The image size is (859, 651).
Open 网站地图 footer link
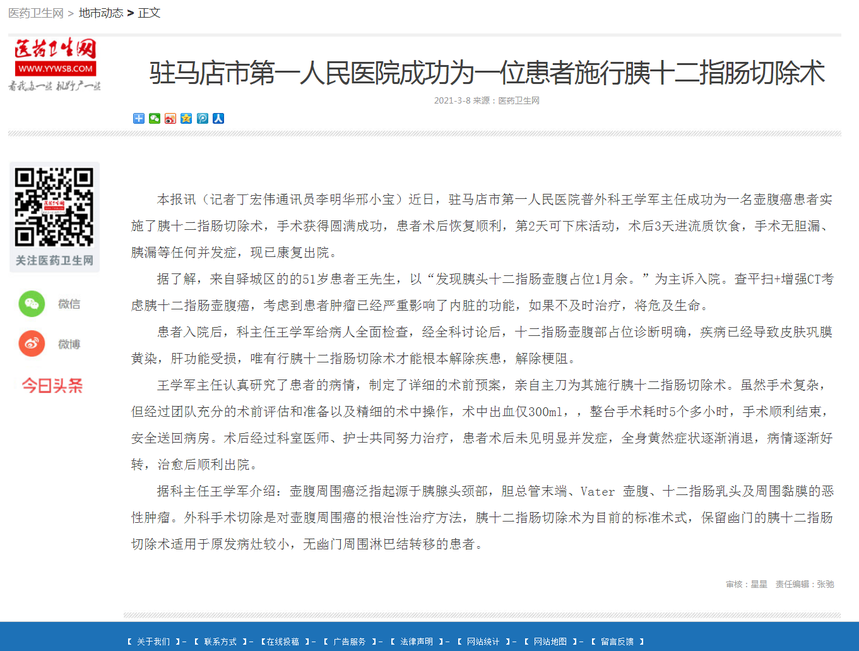point(550,642)
